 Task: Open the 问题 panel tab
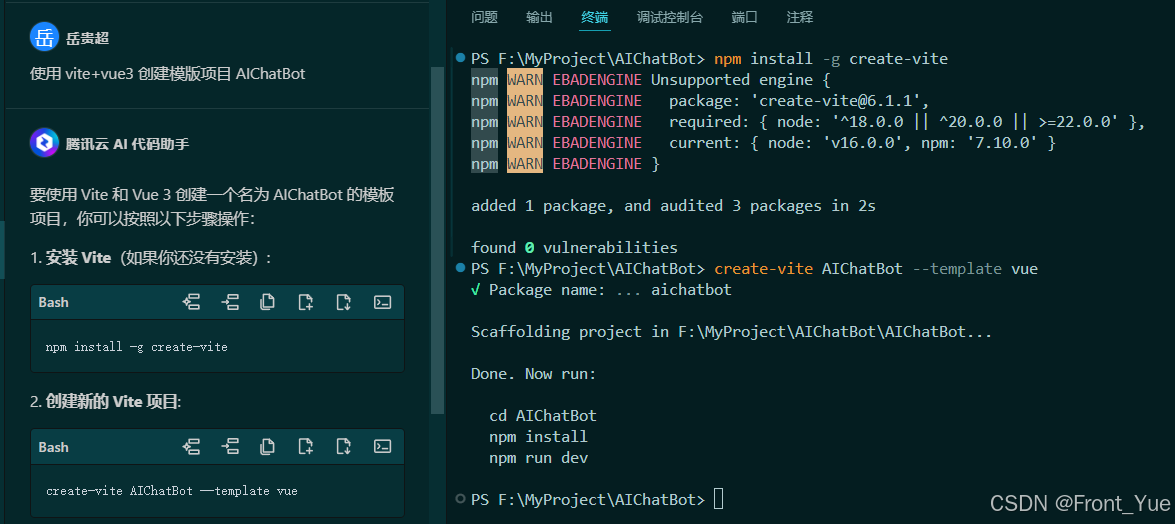[x=484, y=17]
